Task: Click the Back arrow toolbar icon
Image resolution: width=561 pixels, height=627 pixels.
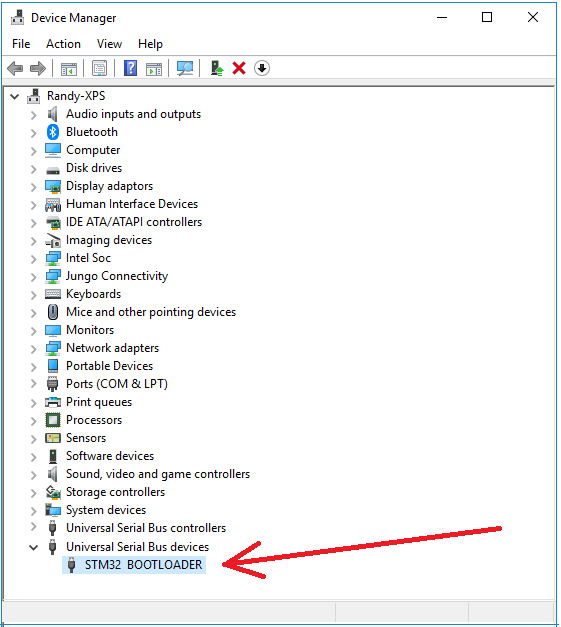Action: coord(15,68)
